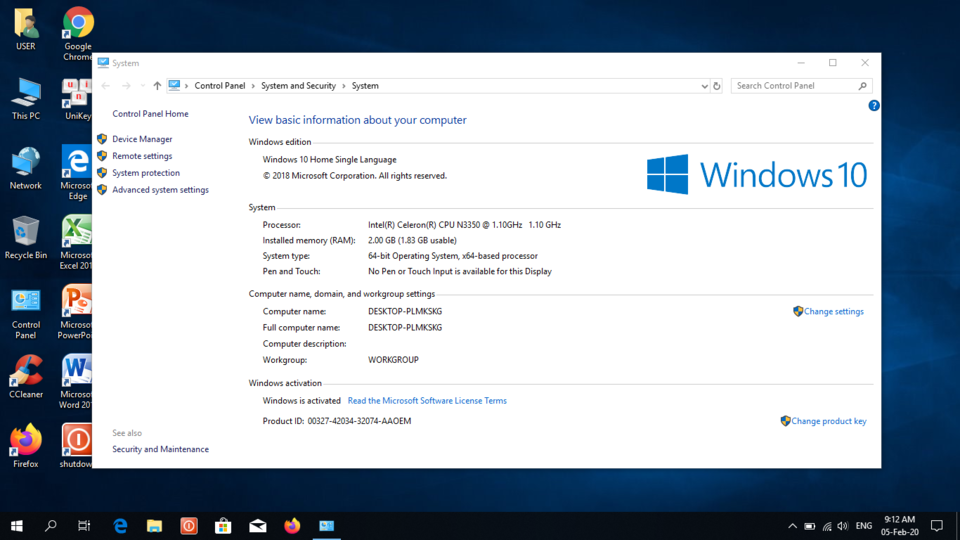Image resolution: width=960 pixels, height=540 pixels.
Task: Go up one level with up arrow
Action: point(157,86)
